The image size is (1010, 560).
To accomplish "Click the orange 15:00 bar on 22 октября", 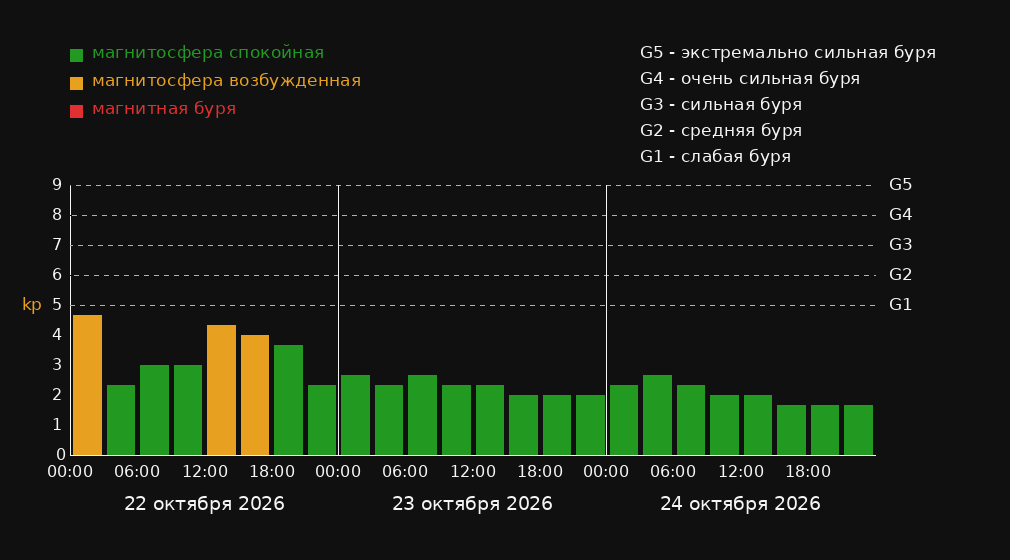I will (x=255, y=395).
